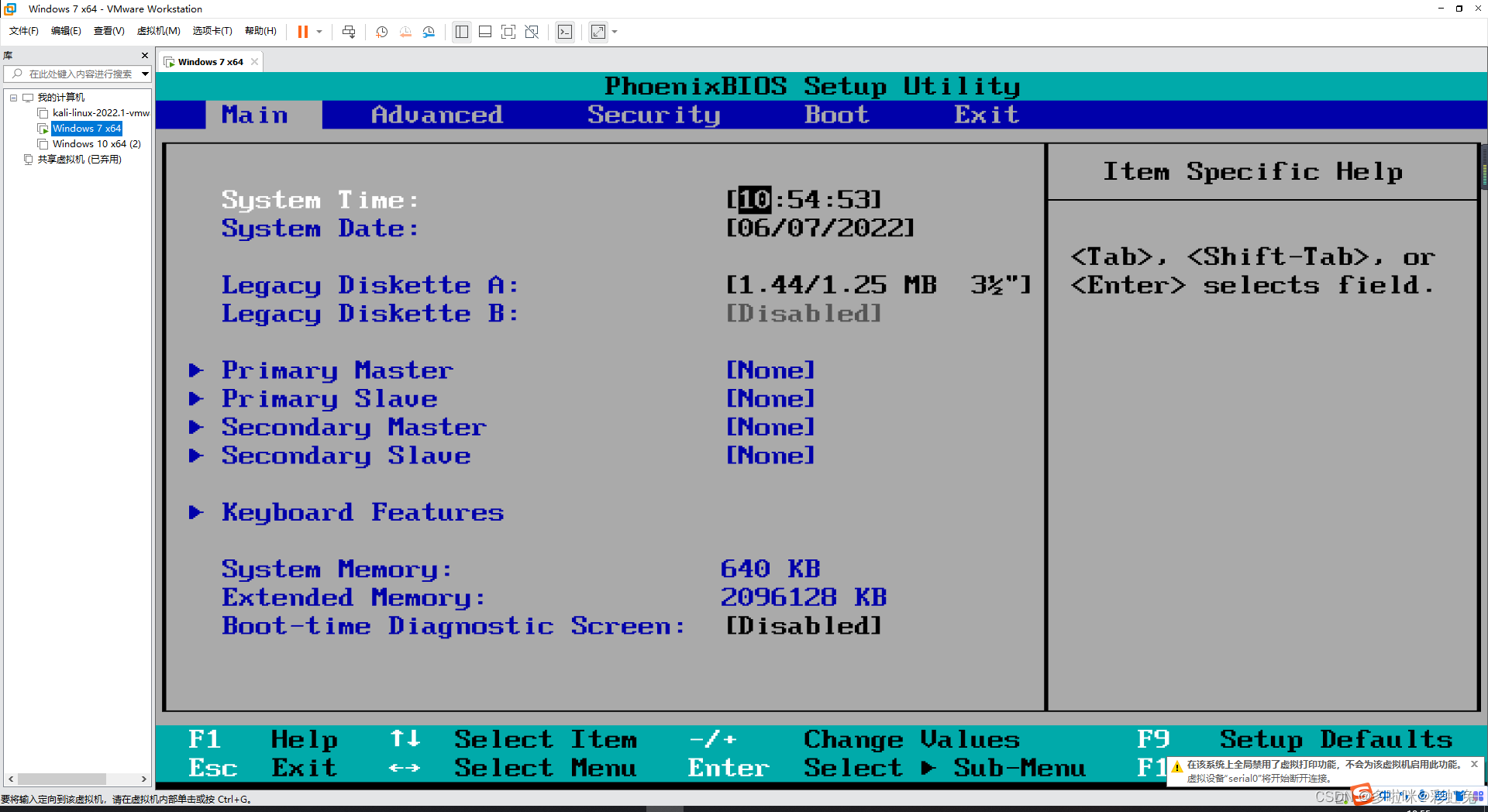This screenshot has height=812, width=1488.
Task: Expand the Primary Slave submenu arrow
Action: coord(196,399)
